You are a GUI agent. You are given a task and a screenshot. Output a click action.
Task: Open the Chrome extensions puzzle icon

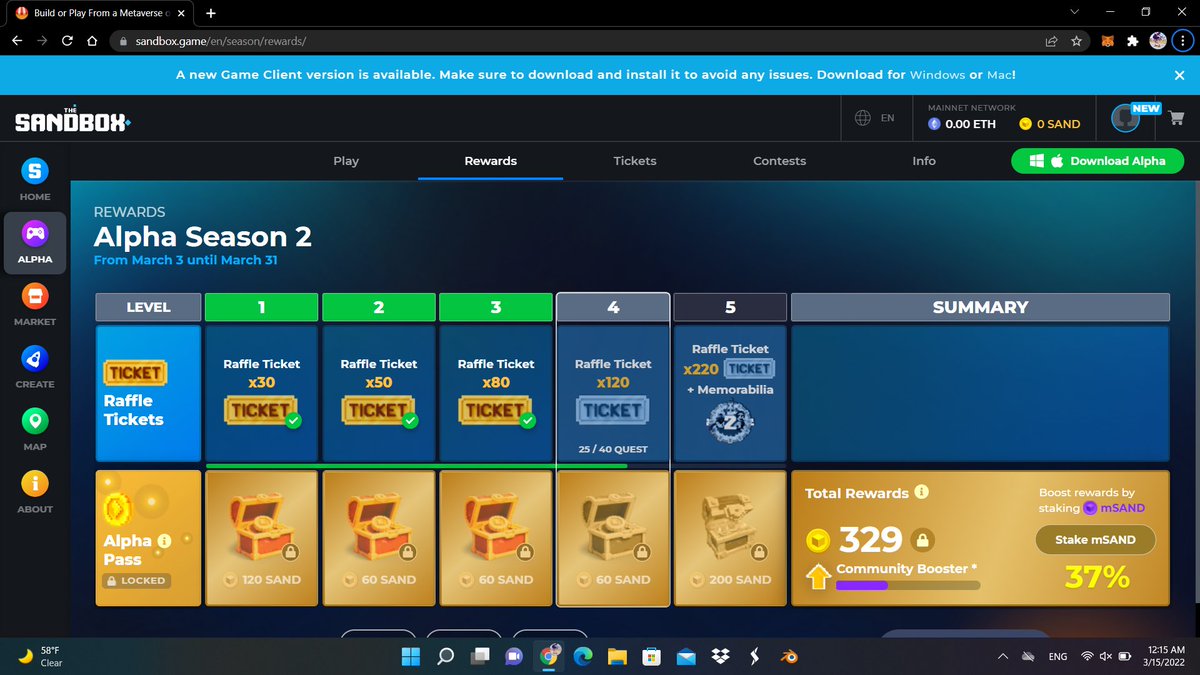pos(1132,41)
